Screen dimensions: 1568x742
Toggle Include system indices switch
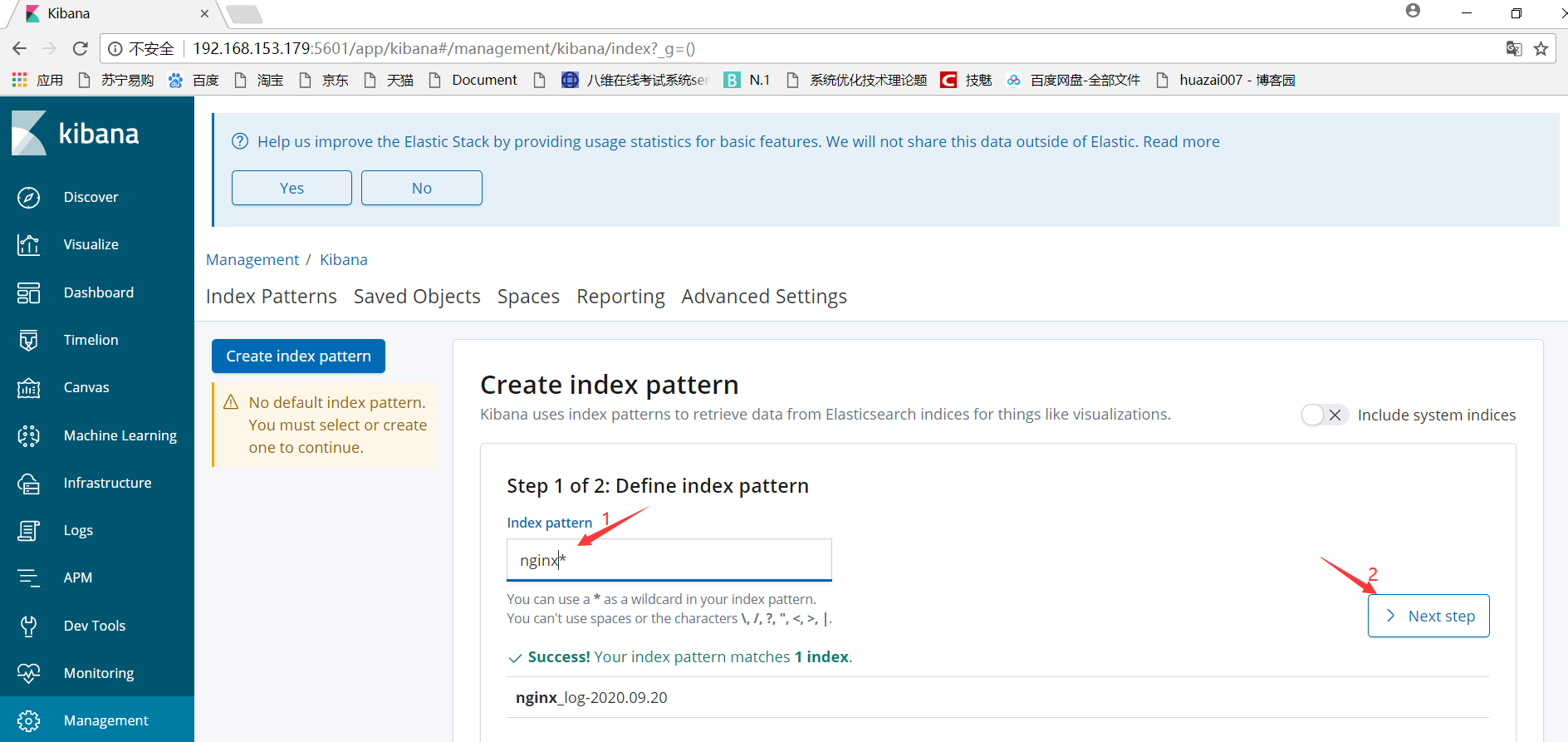pyautogui.click(x=1324, y=415)
